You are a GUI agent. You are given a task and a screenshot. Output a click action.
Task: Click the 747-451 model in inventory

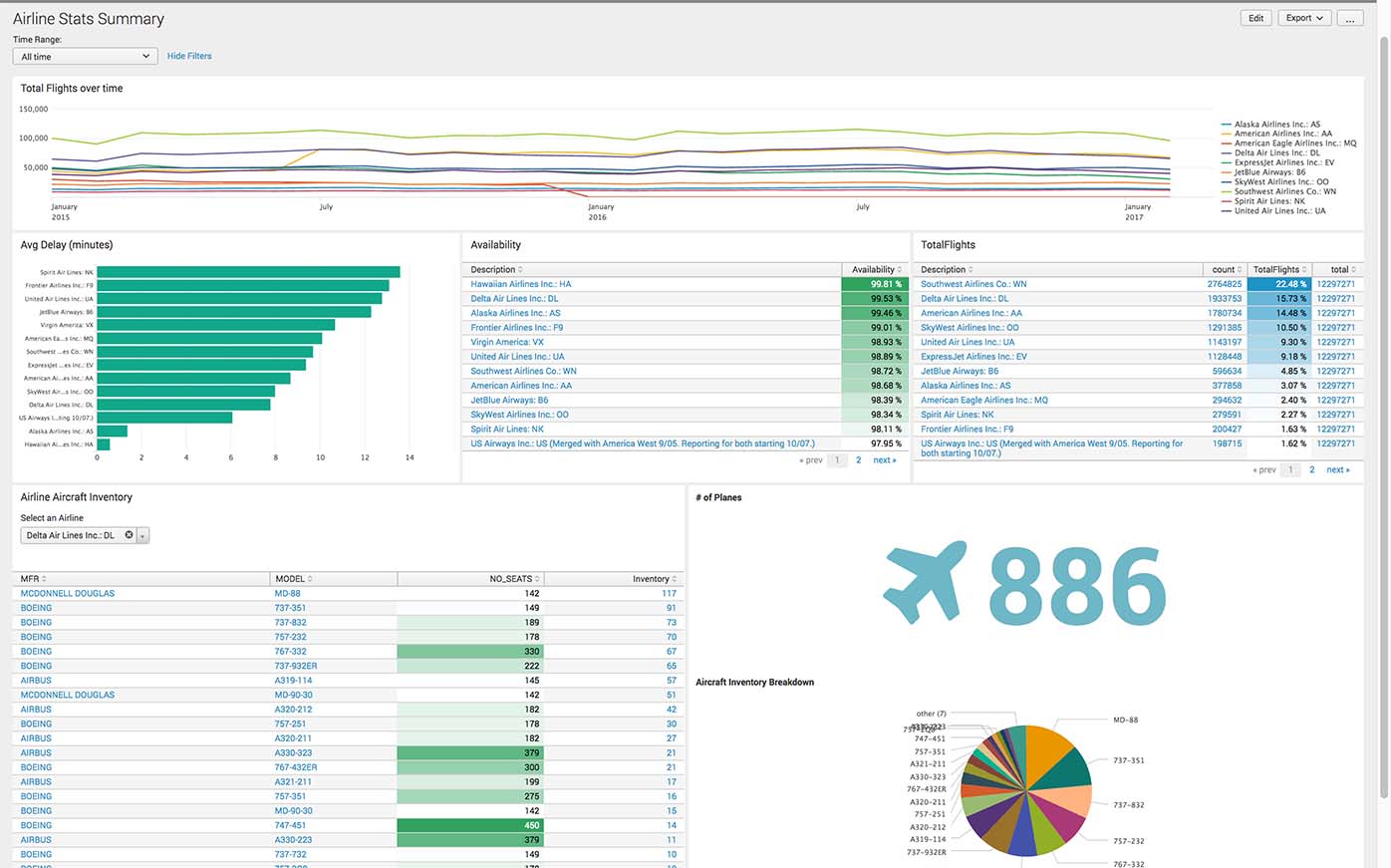click(290, 825)
